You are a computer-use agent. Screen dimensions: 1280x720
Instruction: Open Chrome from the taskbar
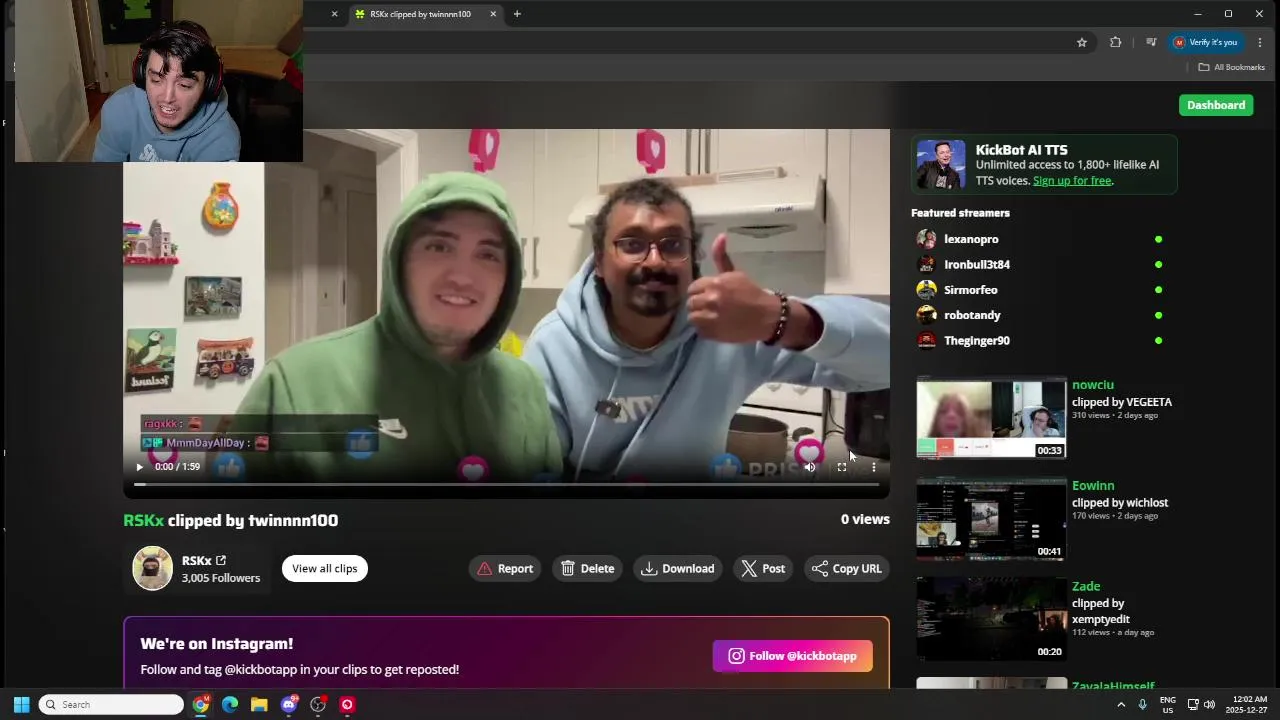coord(201,705)
